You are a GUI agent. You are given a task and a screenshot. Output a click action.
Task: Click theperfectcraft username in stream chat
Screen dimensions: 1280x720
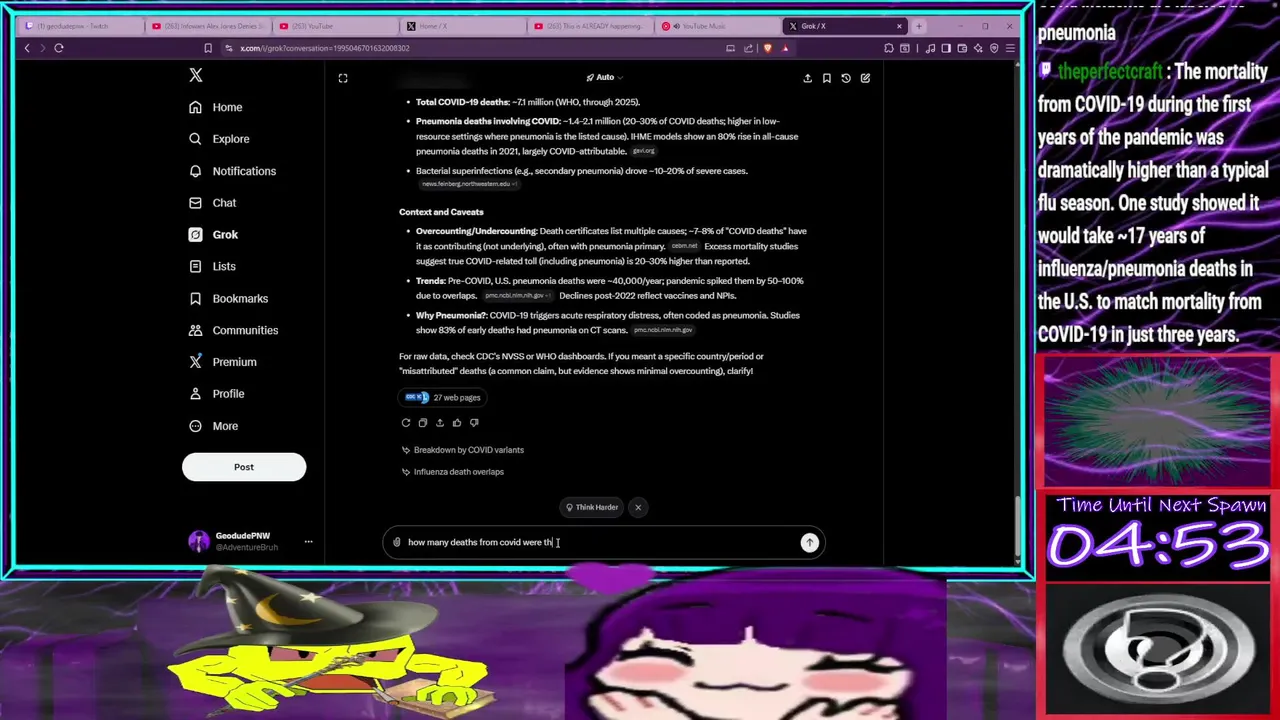click(x=1110, y=72)
